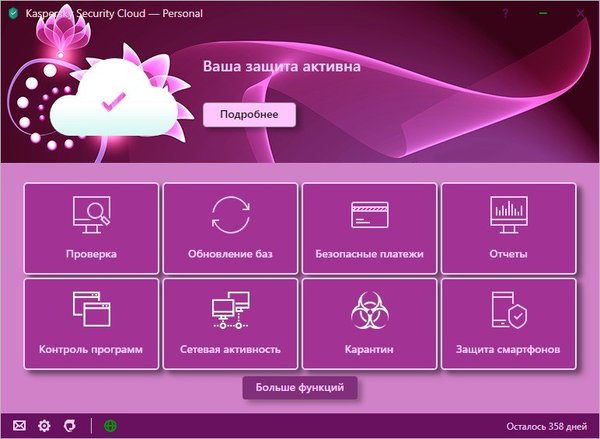Image resolution: width=600 pixels, height=439 pixels.
Task: Click the Больше функций button
Action: coord(300,387)
